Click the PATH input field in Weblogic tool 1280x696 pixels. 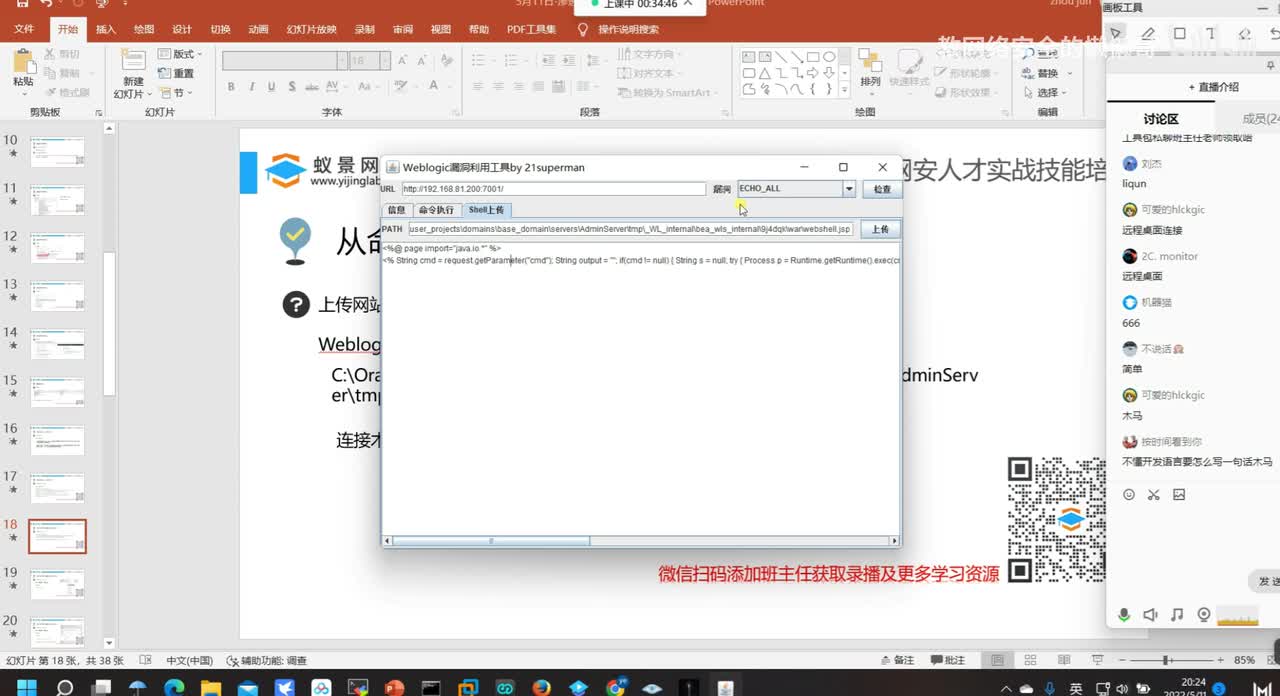630,229
